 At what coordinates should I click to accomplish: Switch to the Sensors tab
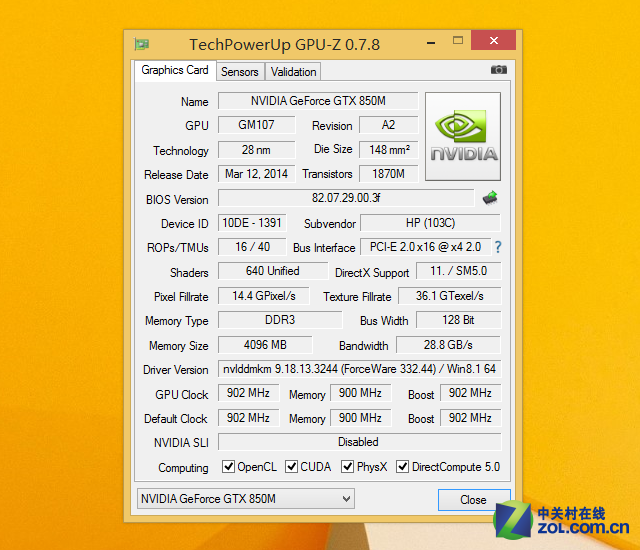point(240,71)
